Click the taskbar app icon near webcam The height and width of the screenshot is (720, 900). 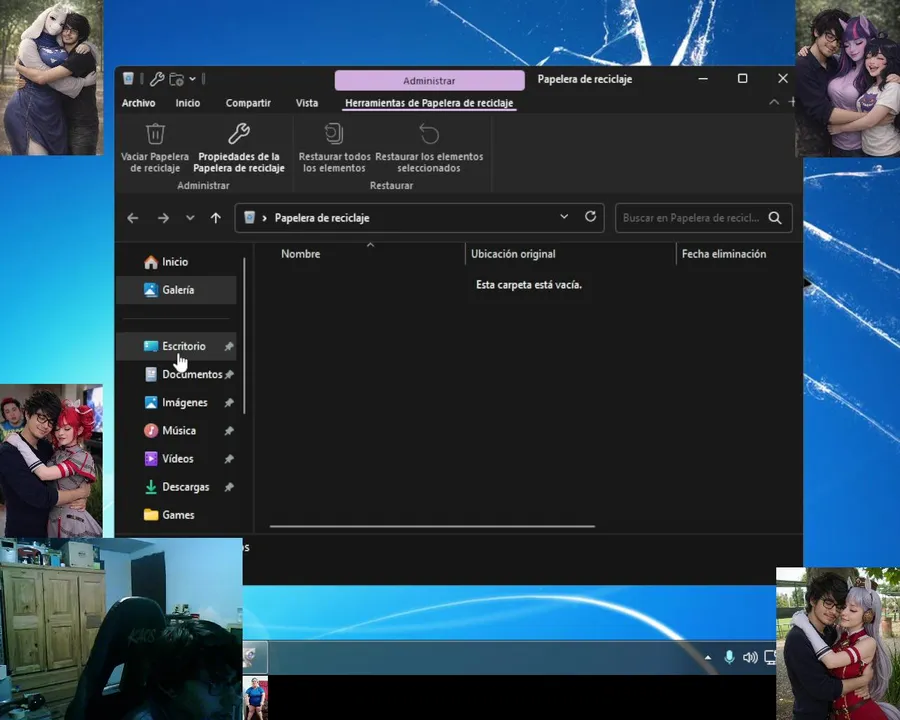[255, 657]
